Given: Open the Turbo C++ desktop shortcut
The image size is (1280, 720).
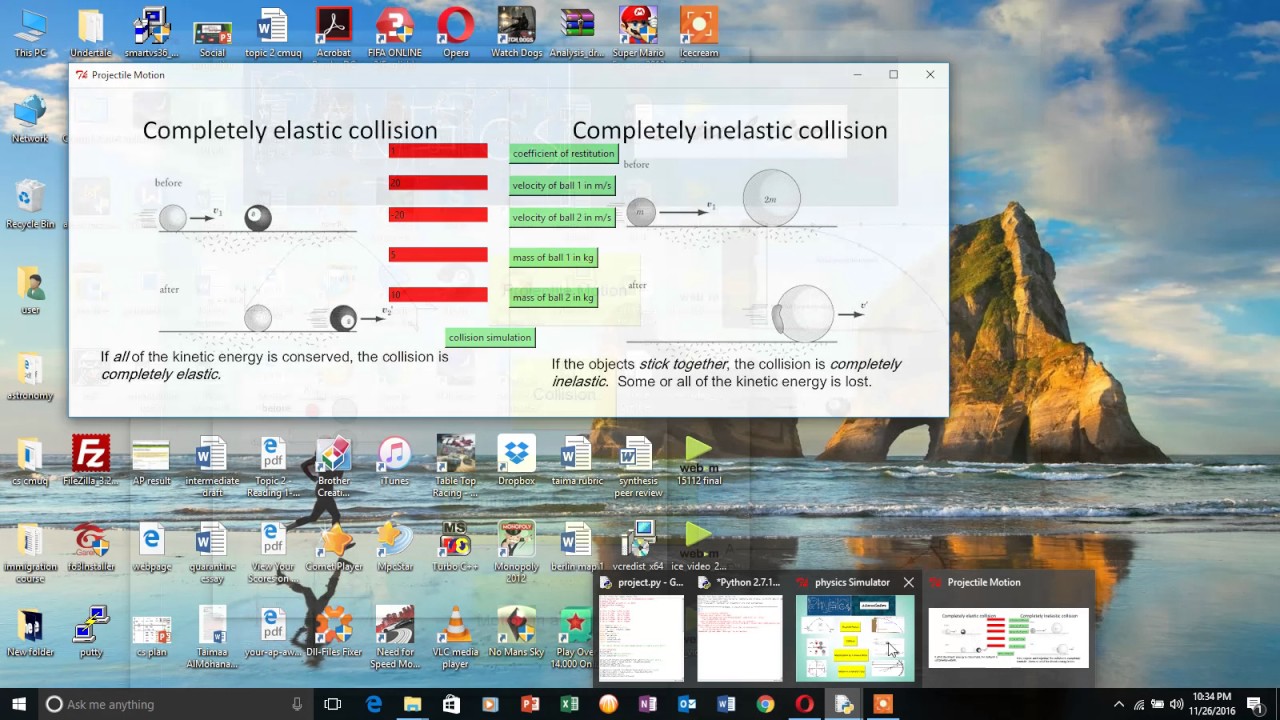Looking at the screenshot, I should (456, 546).
